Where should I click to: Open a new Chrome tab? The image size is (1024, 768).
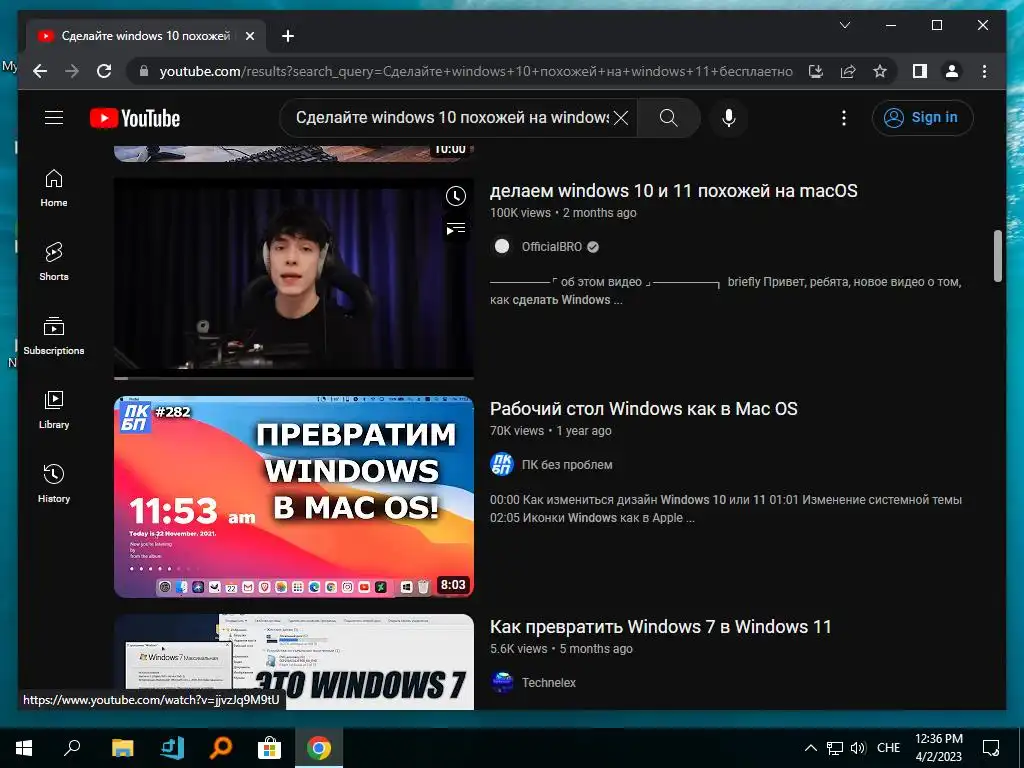(287, 36)
